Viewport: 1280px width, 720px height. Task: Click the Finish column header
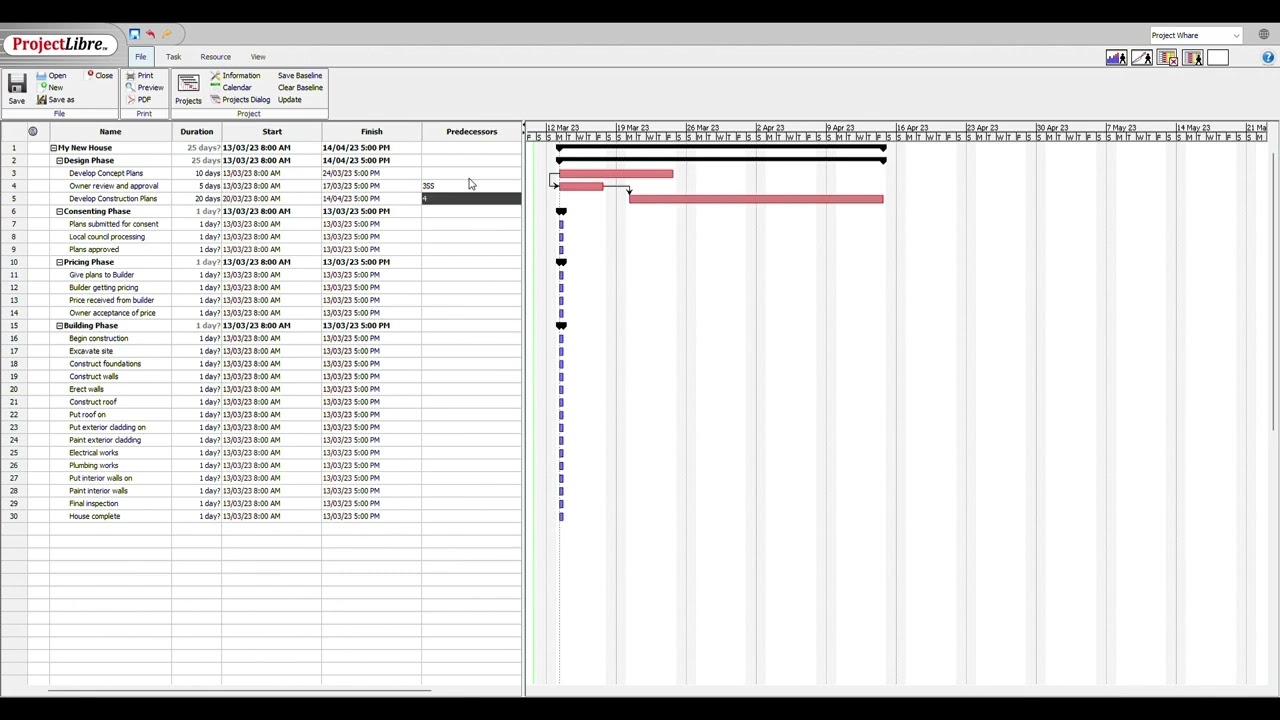click(371, 132)
